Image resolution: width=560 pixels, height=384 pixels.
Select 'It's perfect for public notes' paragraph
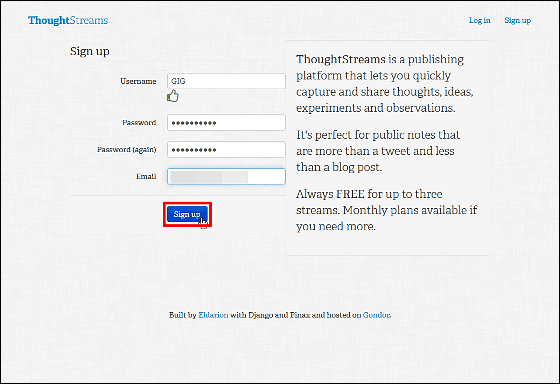click(x=378, y=151)
